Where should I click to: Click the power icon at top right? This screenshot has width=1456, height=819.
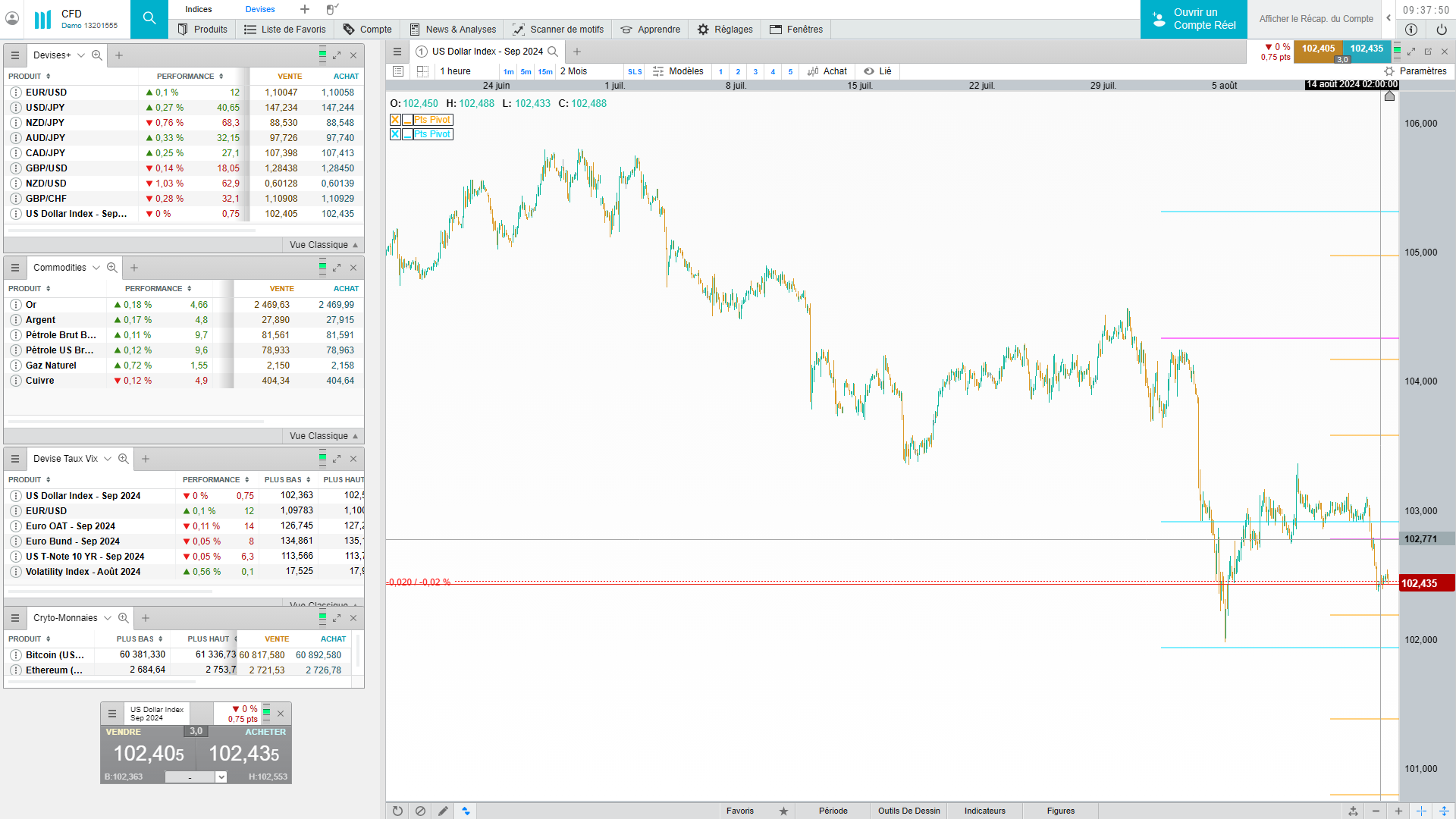point(1442,30)
